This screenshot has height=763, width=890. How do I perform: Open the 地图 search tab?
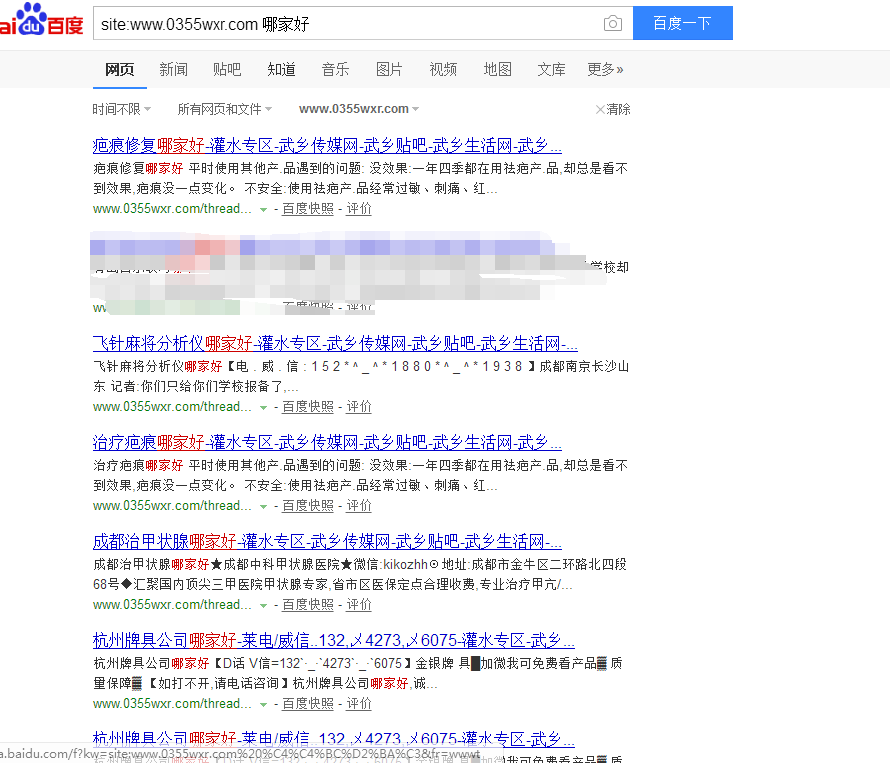tap(497, 69)
